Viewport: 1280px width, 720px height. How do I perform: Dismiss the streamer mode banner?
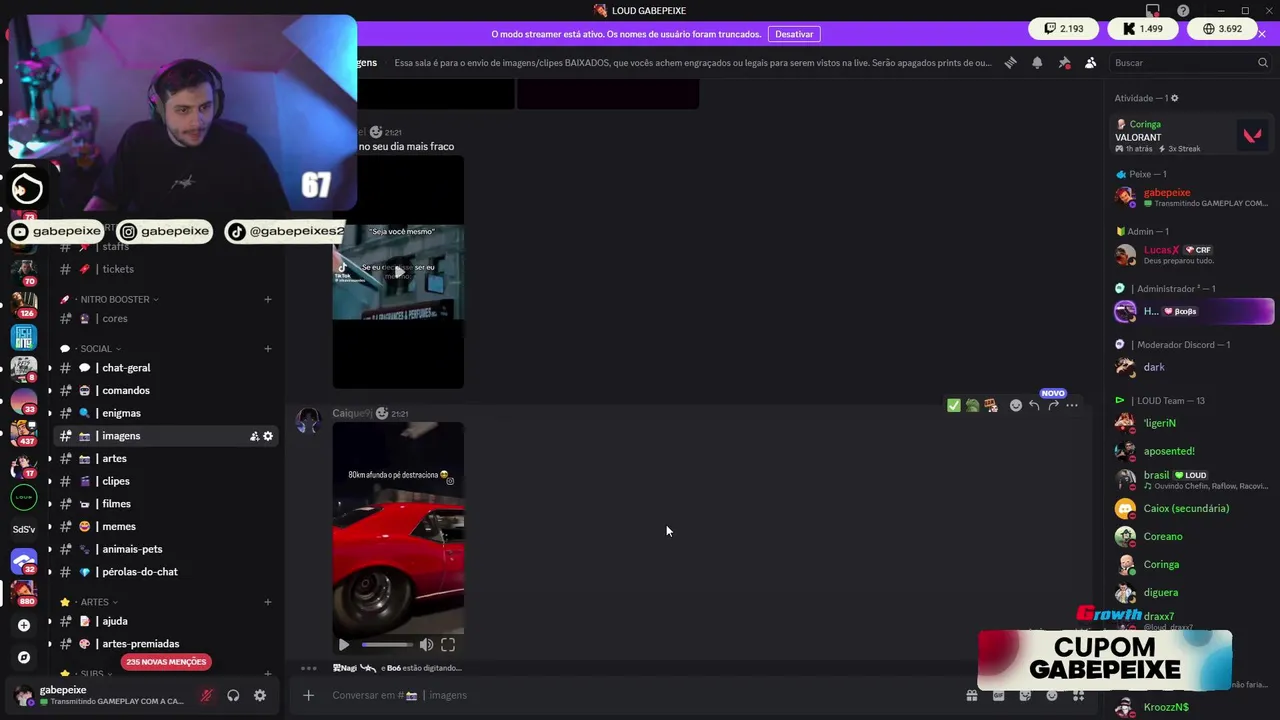click(1262, 34)
